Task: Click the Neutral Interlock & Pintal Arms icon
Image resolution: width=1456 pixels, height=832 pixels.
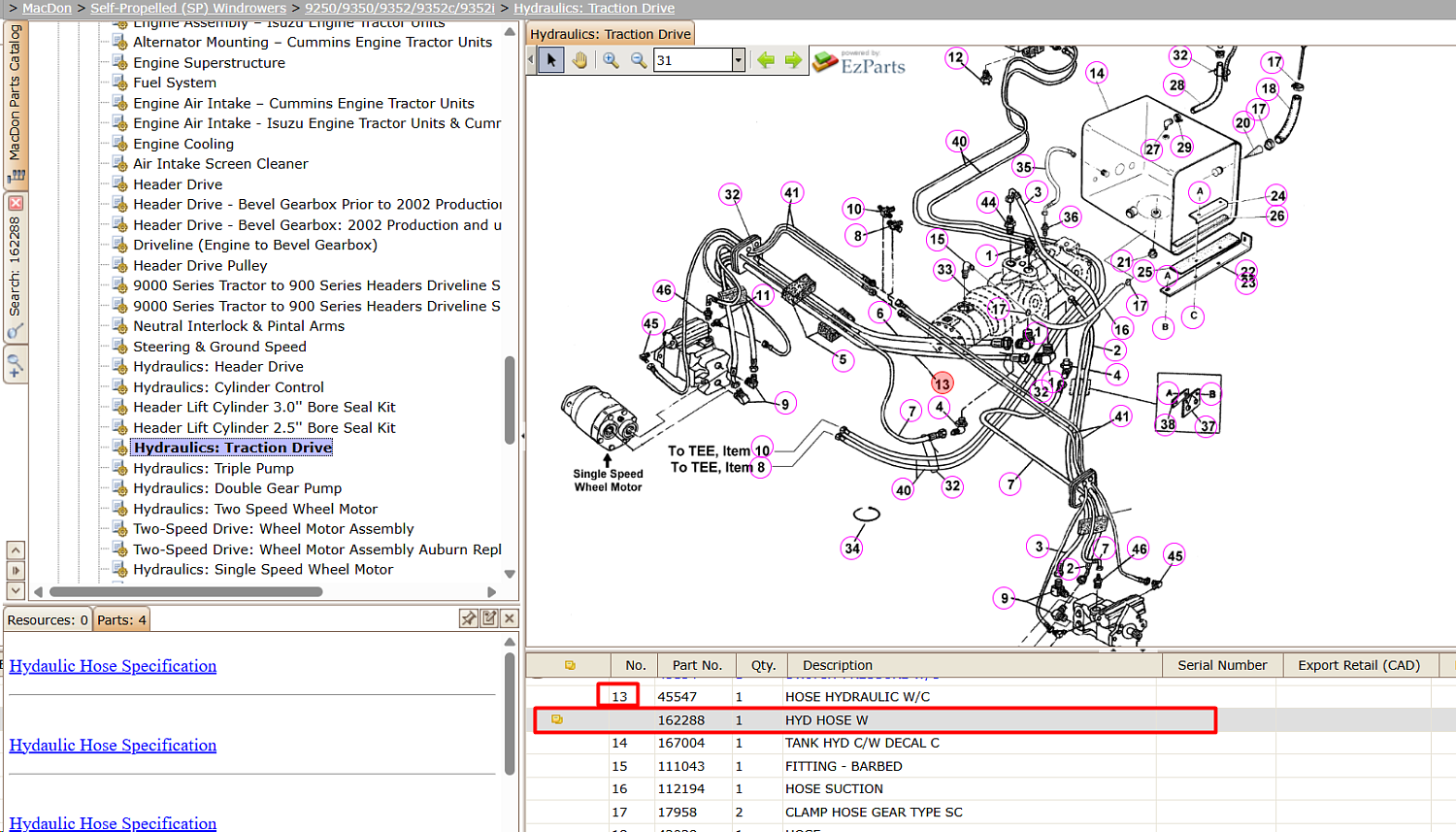Action: click(x=120, y=326)
